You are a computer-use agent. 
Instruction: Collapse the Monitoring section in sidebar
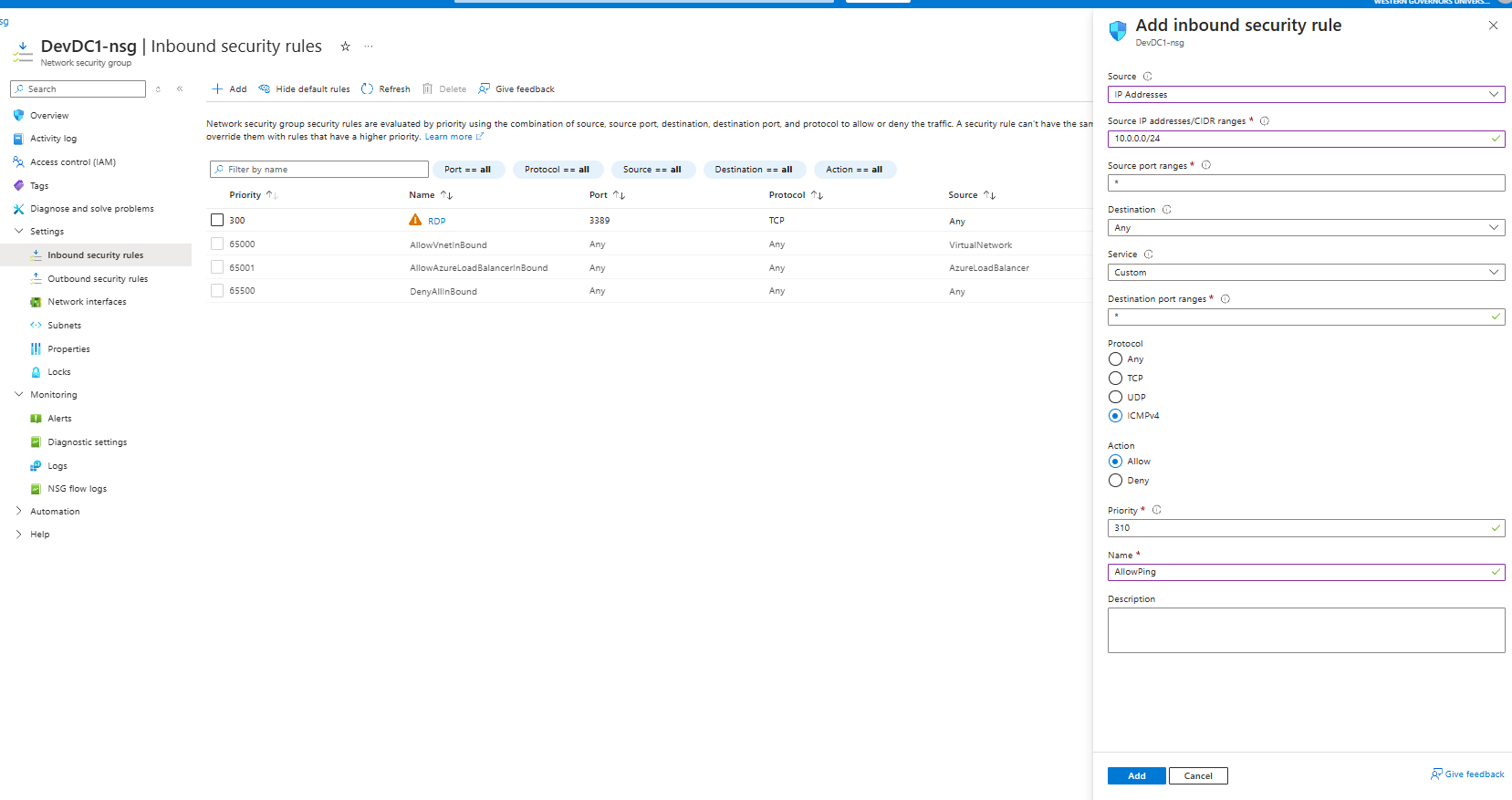(18, 395)
